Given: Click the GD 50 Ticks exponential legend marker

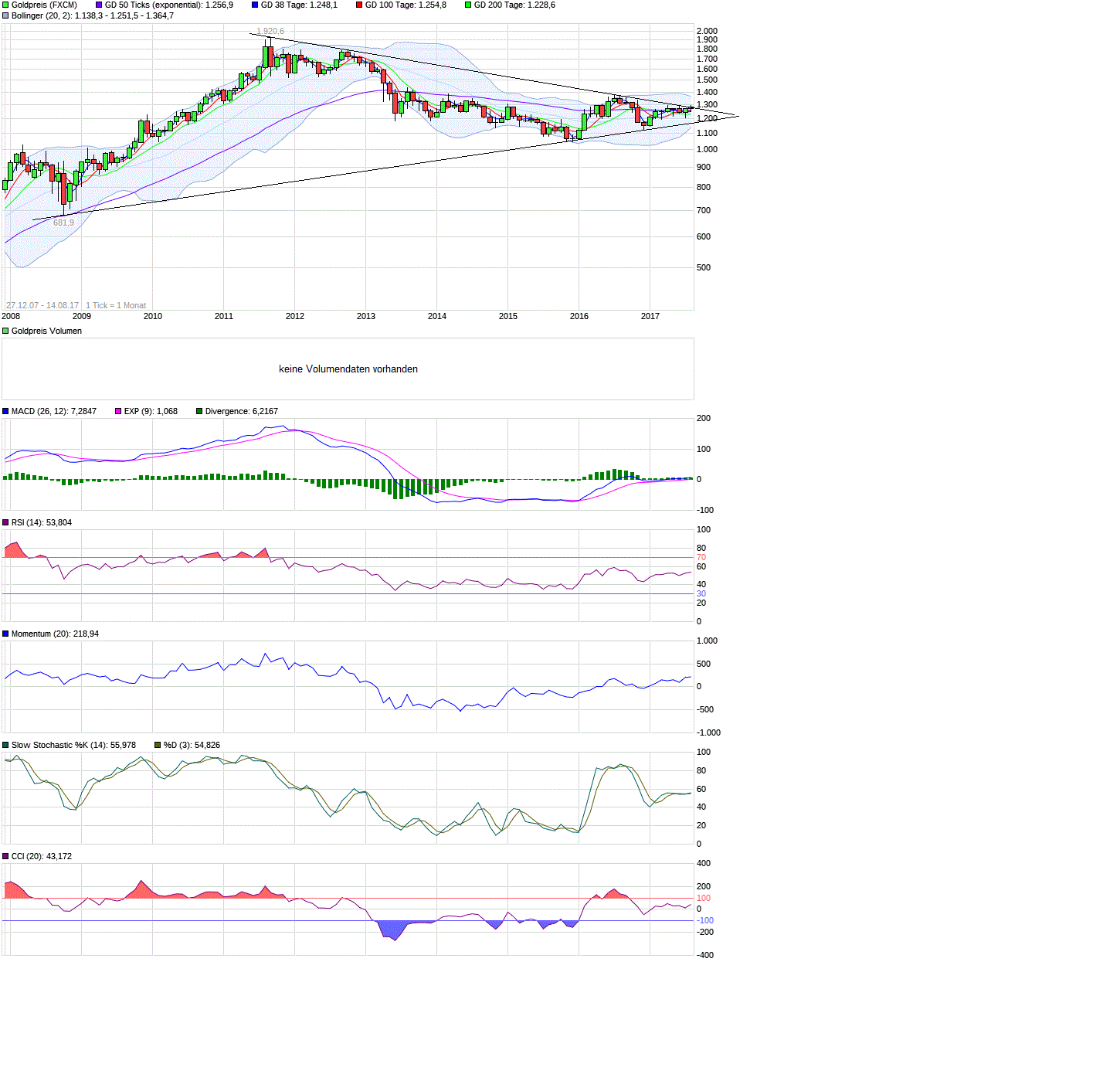Looking at the screenshot, I should click(x=97, y=5).
